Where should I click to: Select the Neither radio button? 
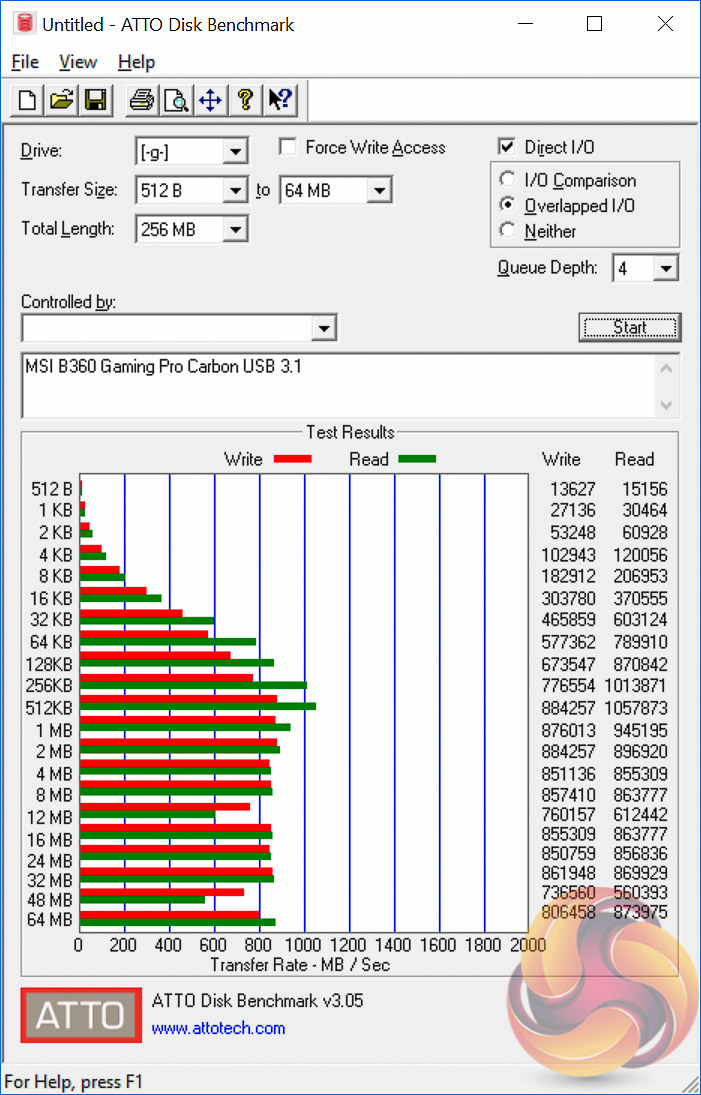(508, 230)
